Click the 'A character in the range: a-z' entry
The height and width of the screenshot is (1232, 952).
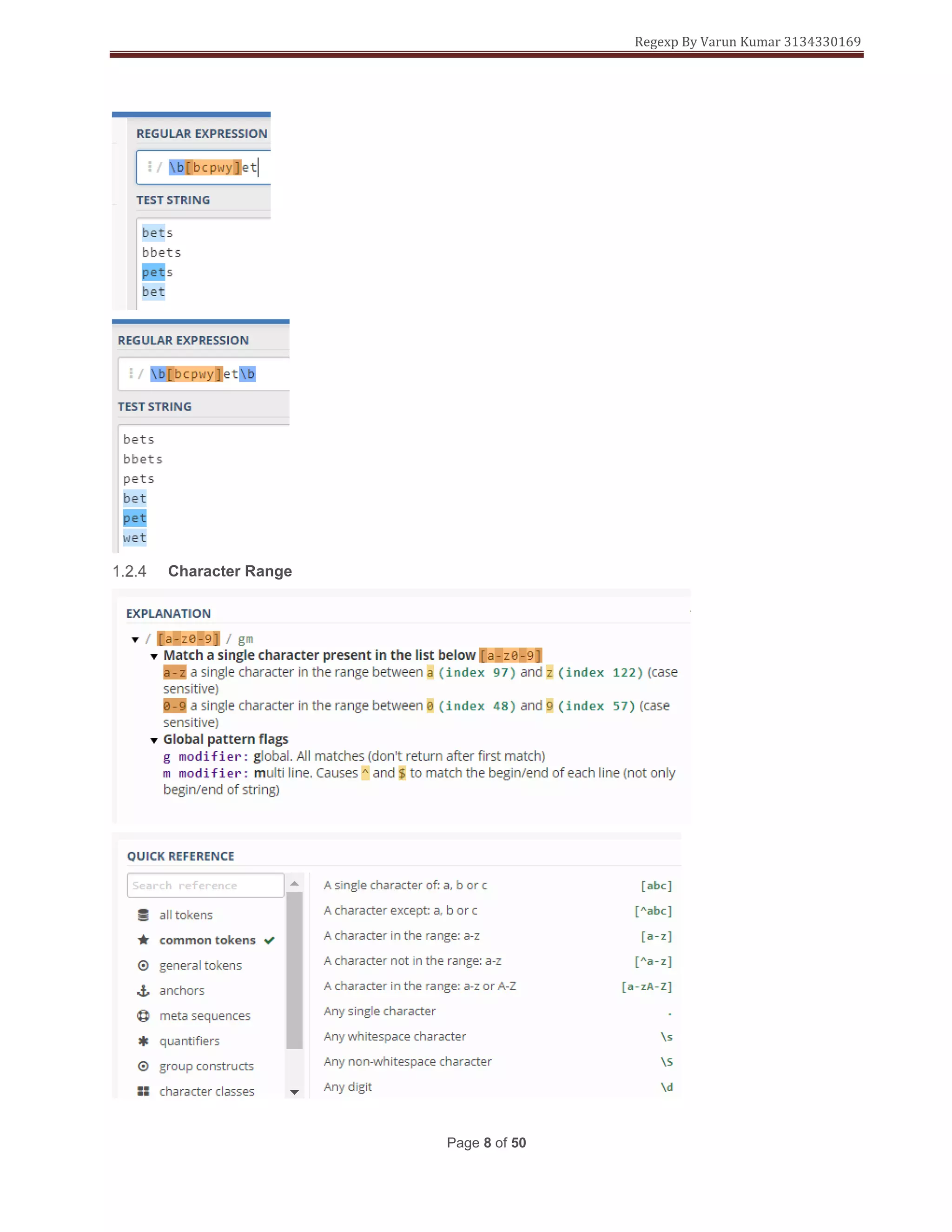(x=401, y=935)
